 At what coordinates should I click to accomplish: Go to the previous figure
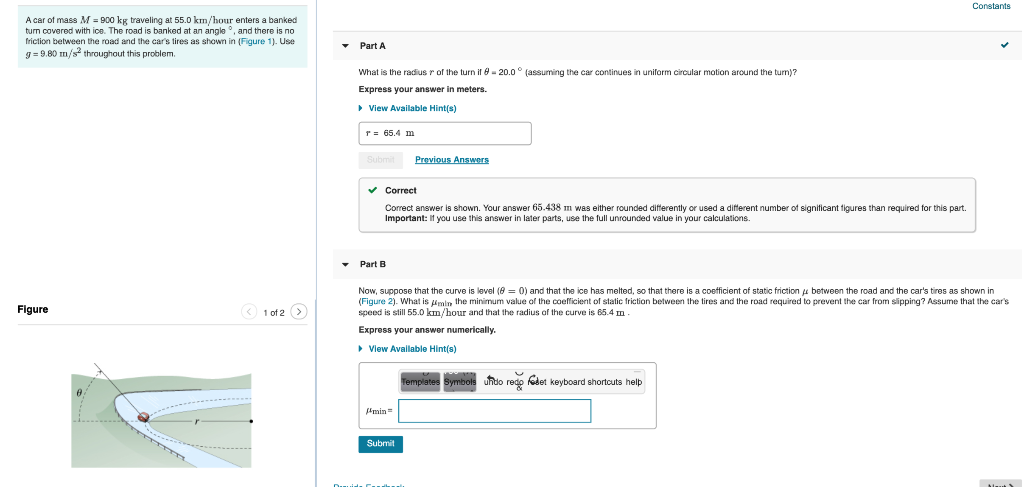[249, 312]
